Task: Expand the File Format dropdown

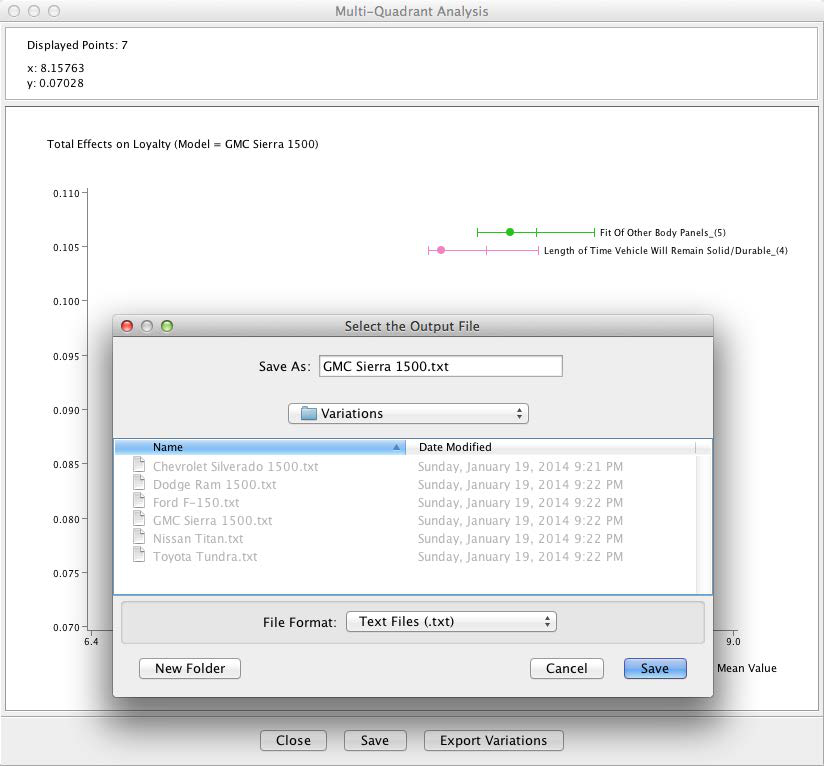Action: [x=450, y=622]
